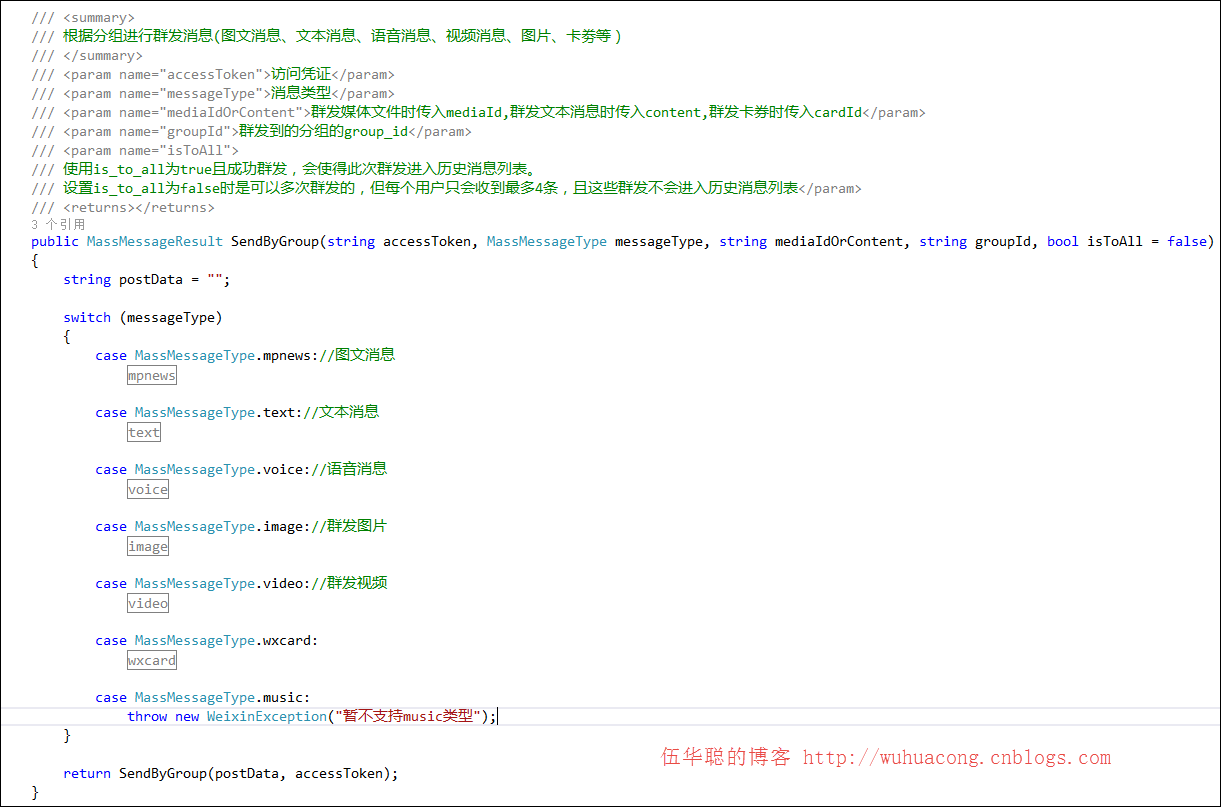This screenshot has width=1221, height=807.
Task: Expand the collapsed wxcard code block
Action: (x=152, y=660)
